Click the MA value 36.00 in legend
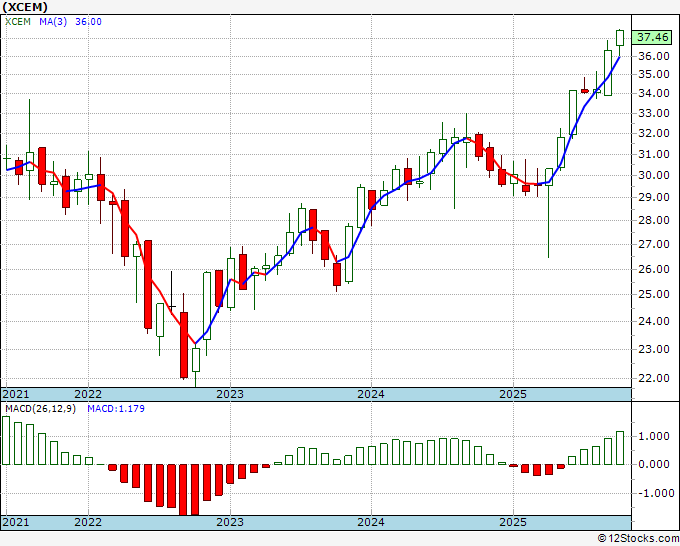Screen dimensions: 680x546 pyautogui.click(x=88, y=22)
